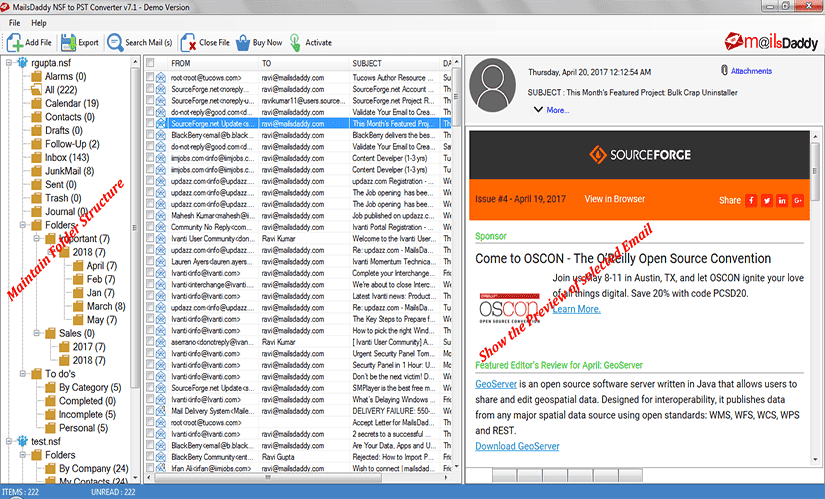
Task: Click the Trash (0) folder icon
Action: 36,198
